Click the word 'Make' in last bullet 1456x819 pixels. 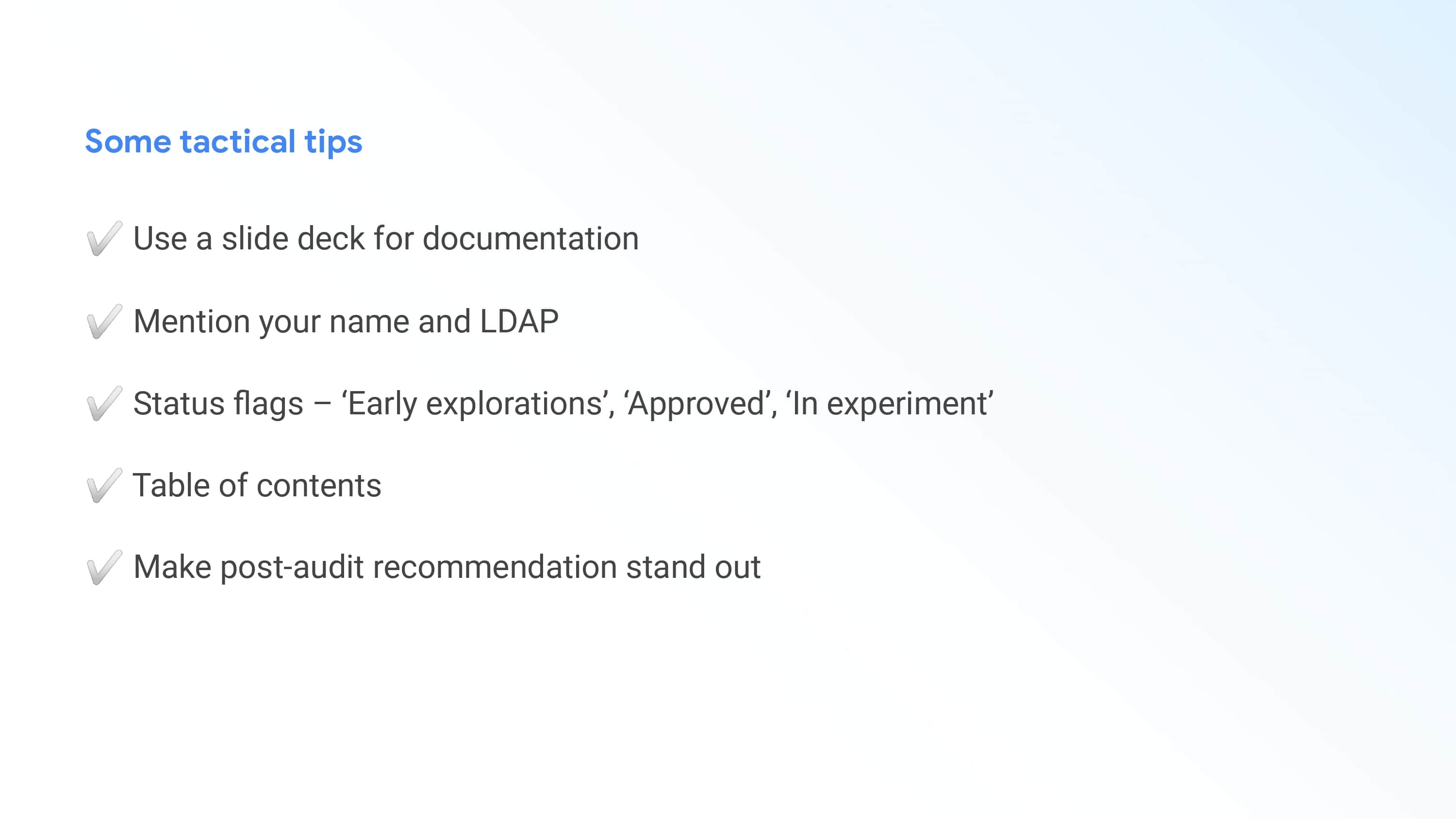click(172, 568)
